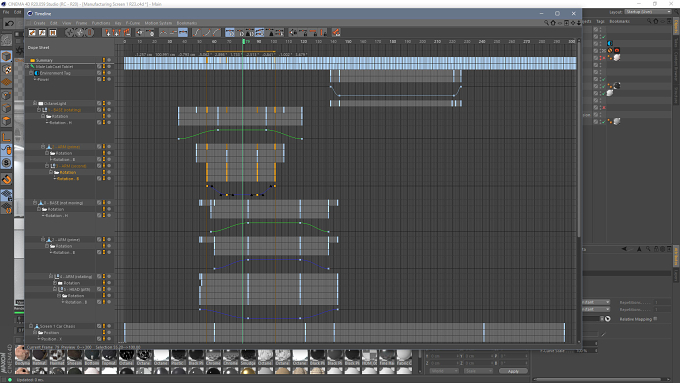The height and width of the screenshot is (383, 680).
Task: Open the Timeline Key menu
Action: [118, 23]
